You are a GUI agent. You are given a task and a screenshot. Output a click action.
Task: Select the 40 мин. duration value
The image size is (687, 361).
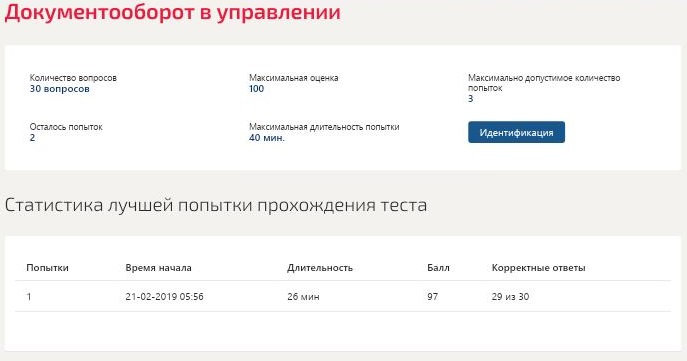point(267,138)
